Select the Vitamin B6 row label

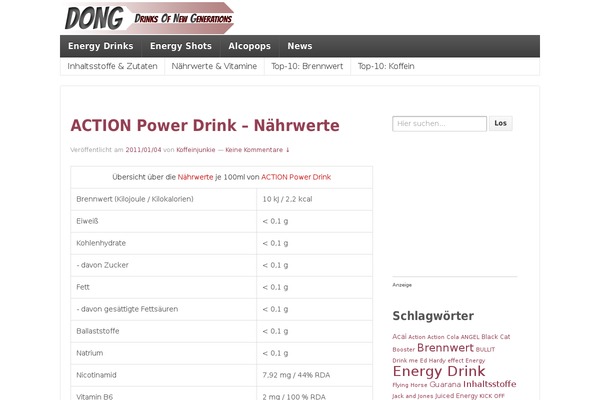tap(95, 397)
